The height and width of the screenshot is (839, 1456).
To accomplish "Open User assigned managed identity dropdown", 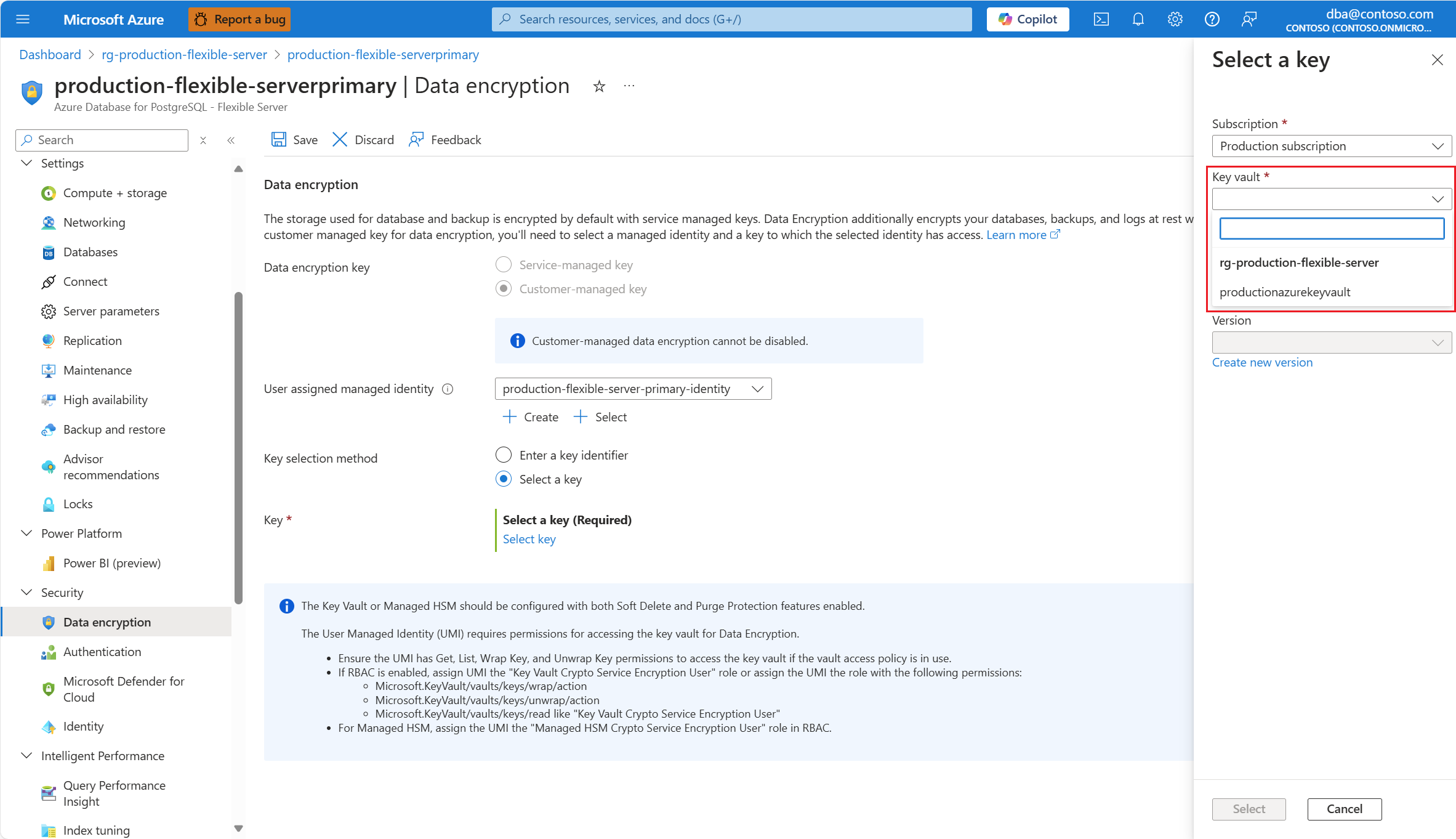I will (x=633, y=389).
